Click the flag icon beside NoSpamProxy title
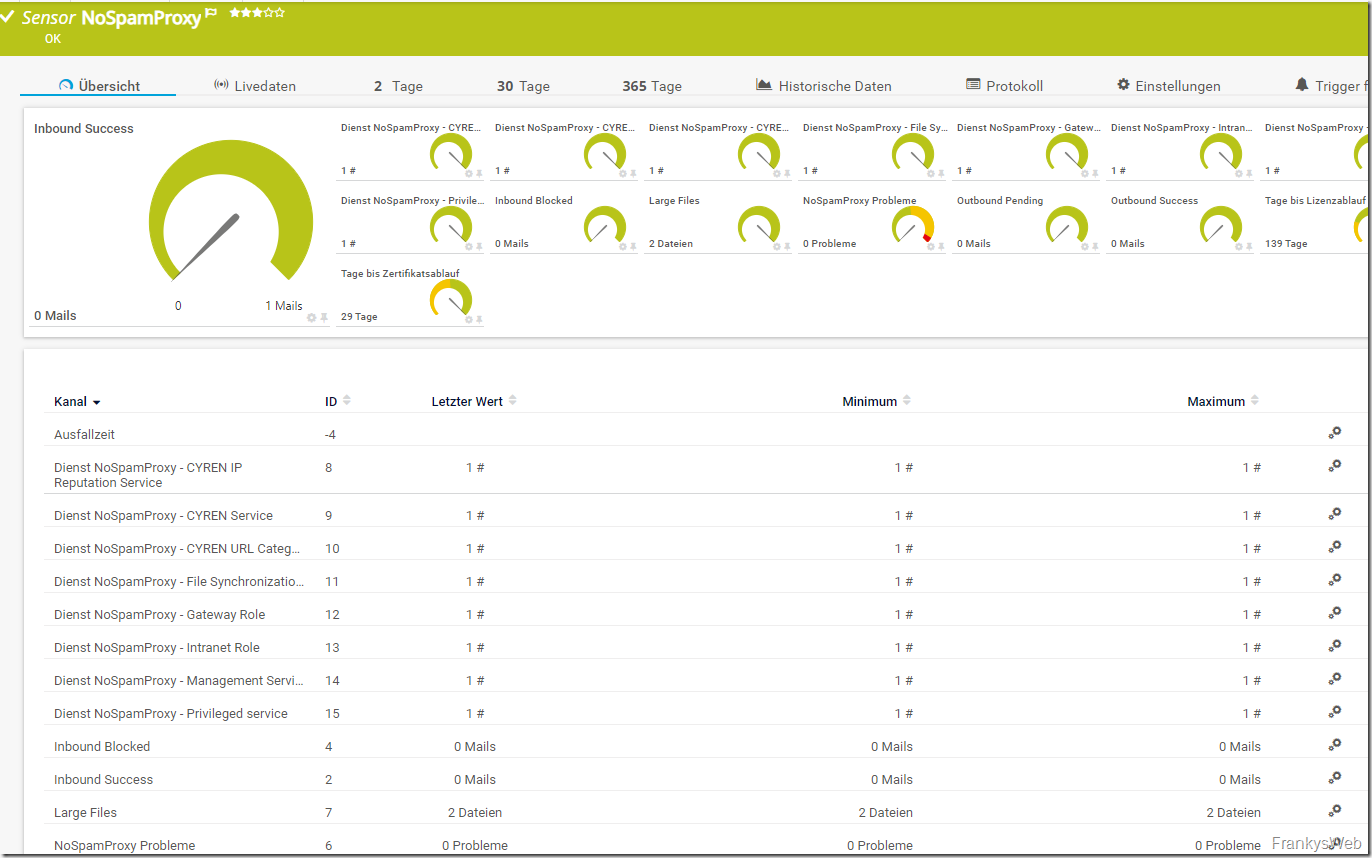Screen dimensions: 1372x858 [x=211, y=14]
